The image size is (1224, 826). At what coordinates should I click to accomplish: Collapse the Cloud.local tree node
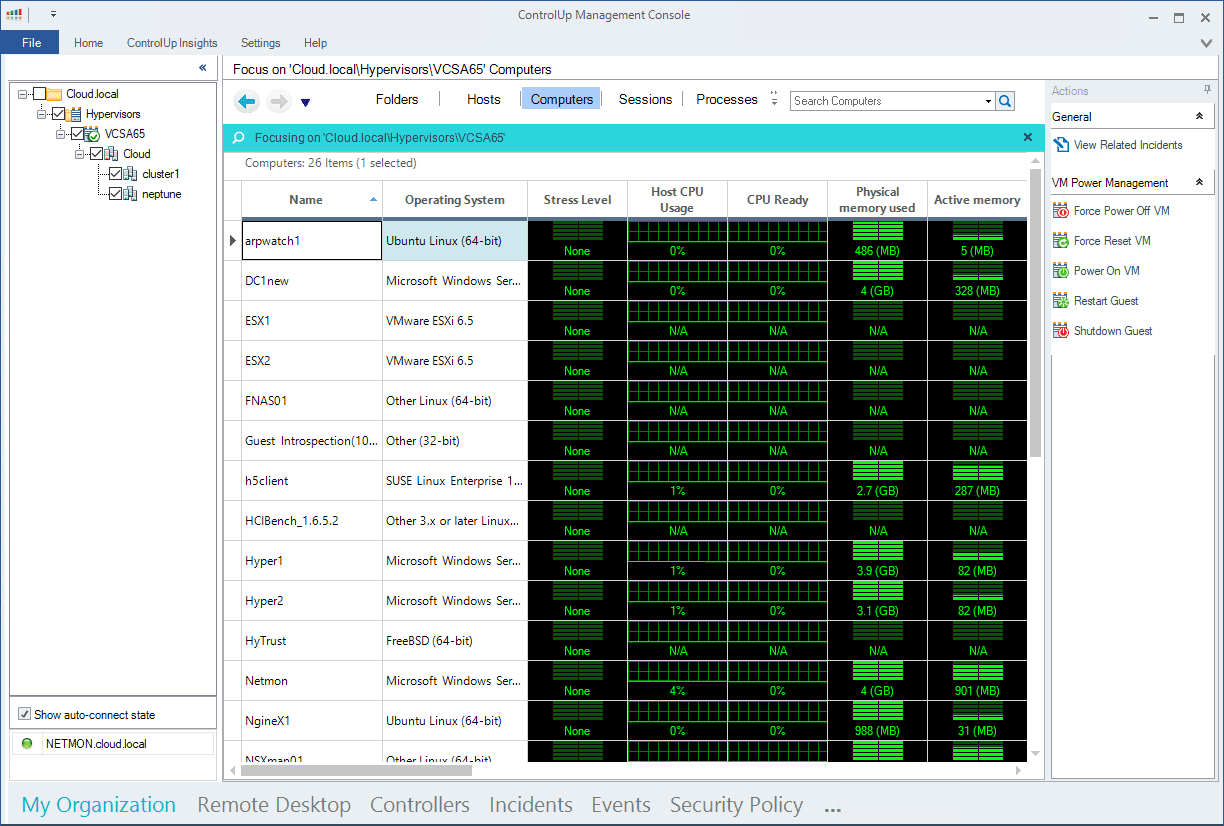coord(22,94)
